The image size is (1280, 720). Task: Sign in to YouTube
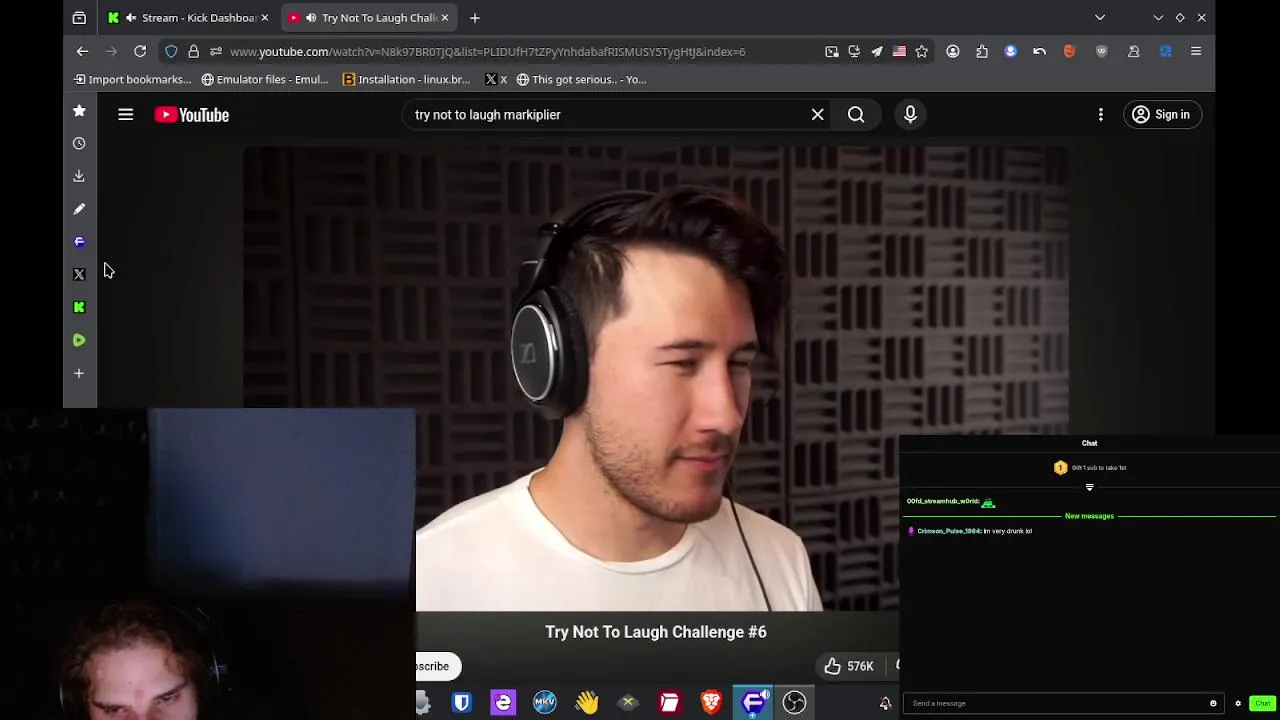point(1161,115)
